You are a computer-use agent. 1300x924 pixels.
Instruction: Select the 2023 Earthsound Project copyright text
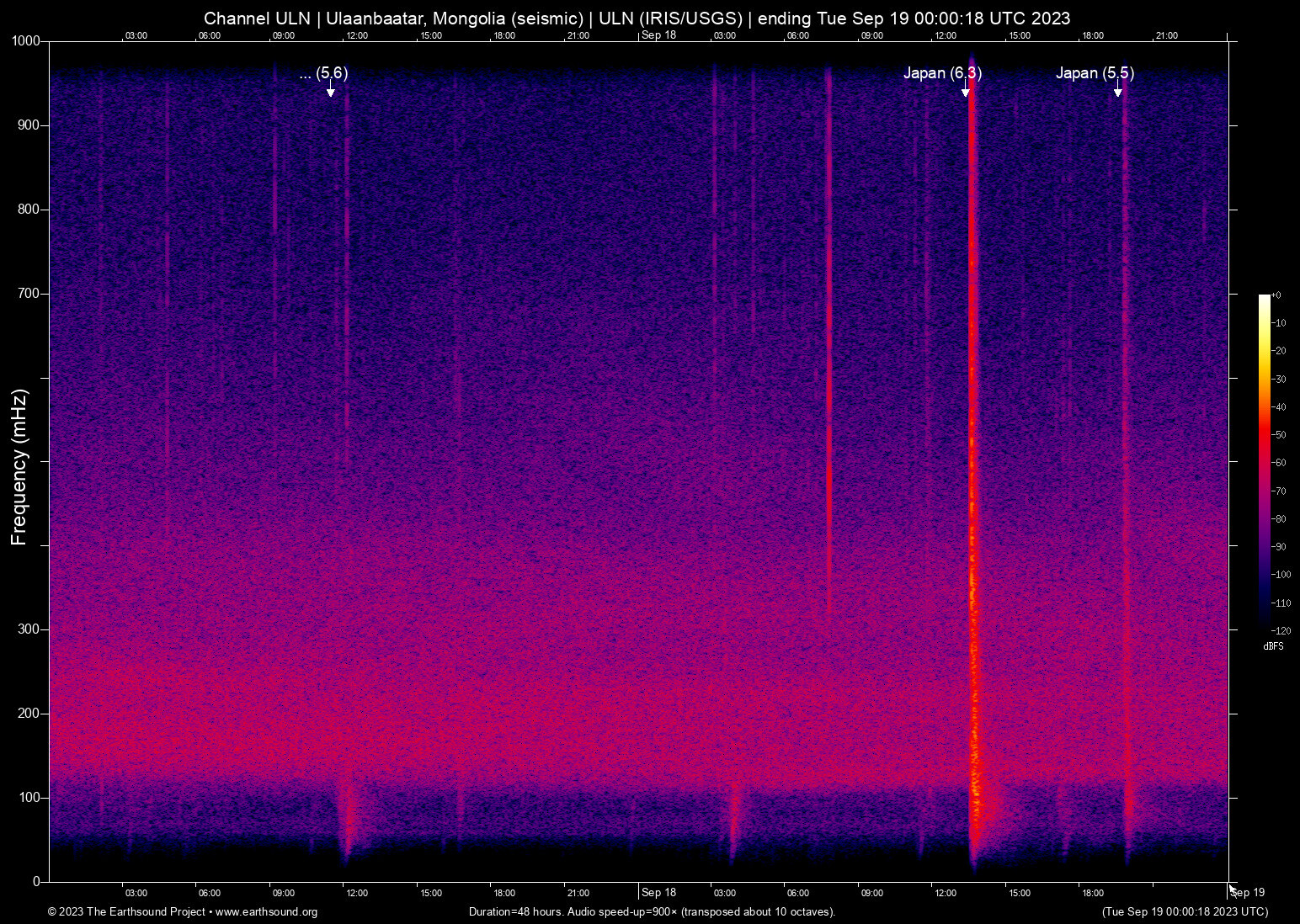128,912
